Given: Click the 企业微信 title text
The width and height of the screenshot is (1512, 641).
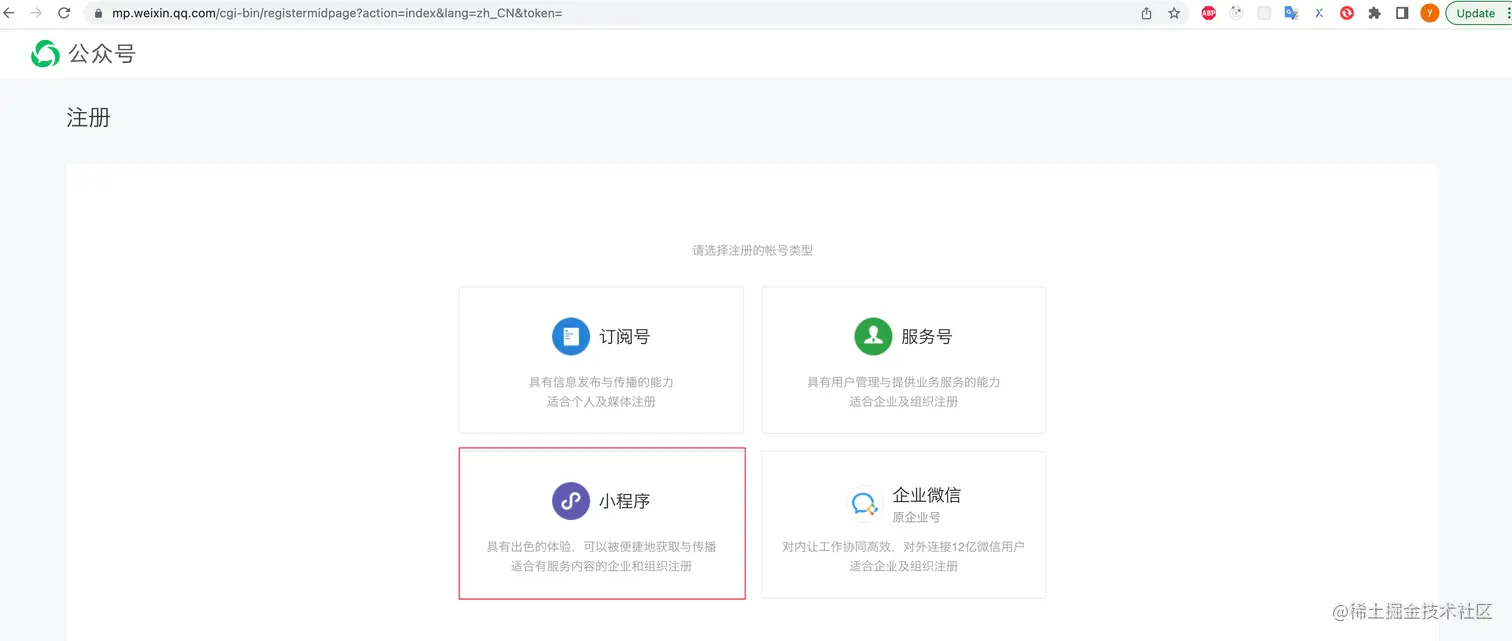Looking at the screenshot, I should tap(926, 495).
